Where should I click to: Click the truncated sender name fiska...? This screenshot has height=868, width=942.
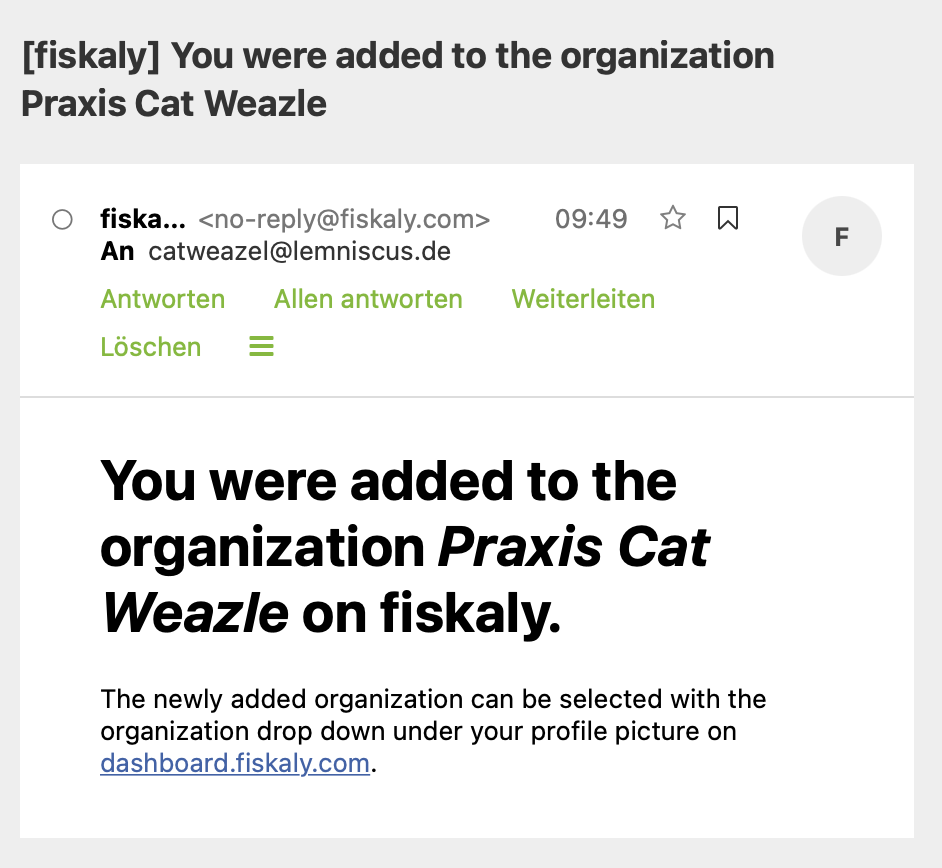pos(143,218)
